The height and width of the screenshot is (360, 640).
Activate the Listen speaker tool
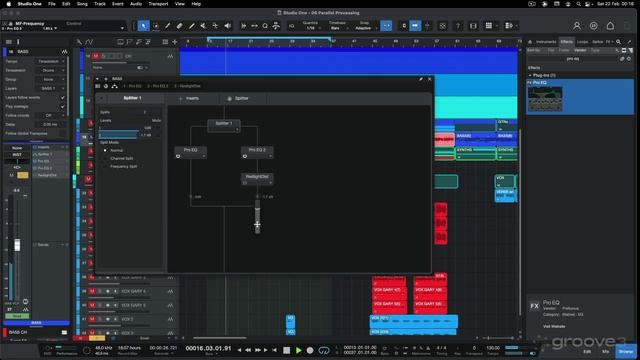(x=227, y=26)
